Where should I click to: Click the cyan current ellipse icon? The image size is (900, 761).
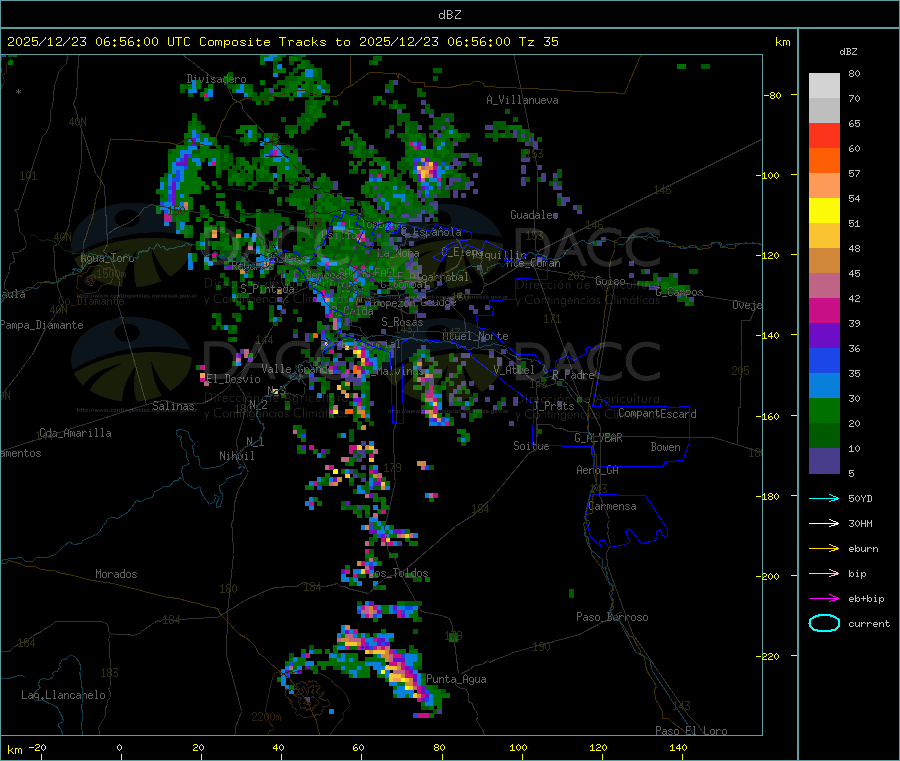(x=824, y=623)
